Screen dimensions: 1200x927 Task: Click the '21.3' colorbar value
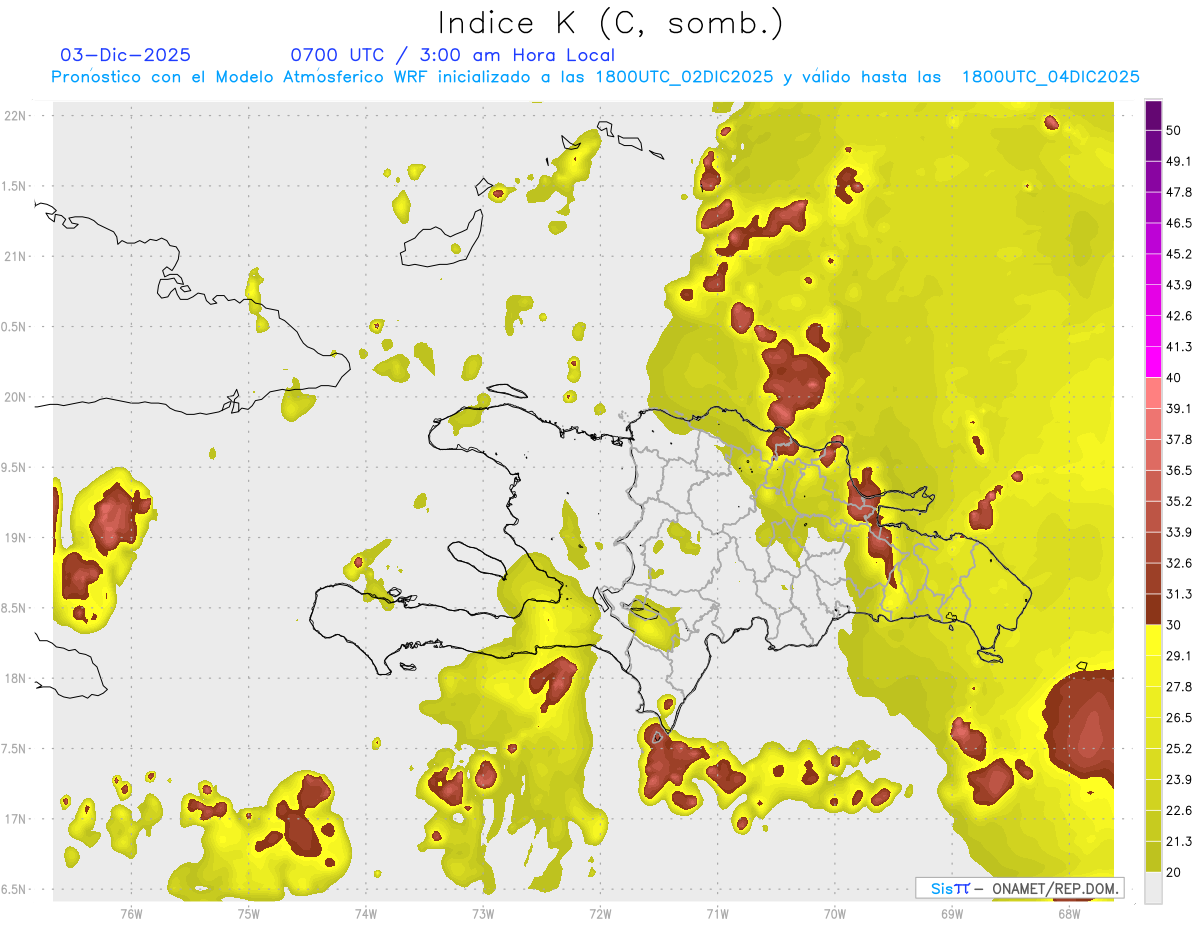1180,841
